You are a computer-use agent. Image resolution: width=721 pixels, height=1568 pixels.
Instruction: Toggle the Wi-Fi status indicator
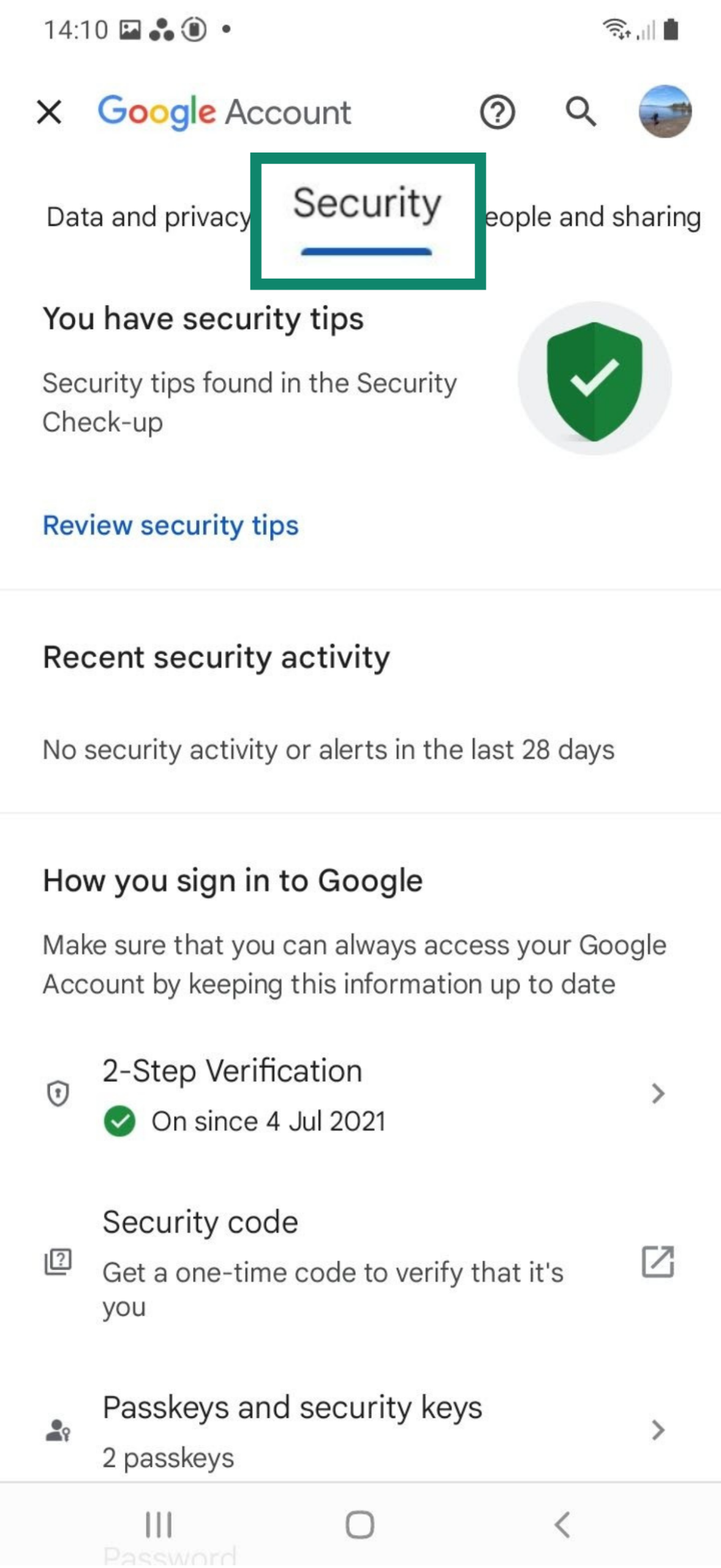coord(614,29)
